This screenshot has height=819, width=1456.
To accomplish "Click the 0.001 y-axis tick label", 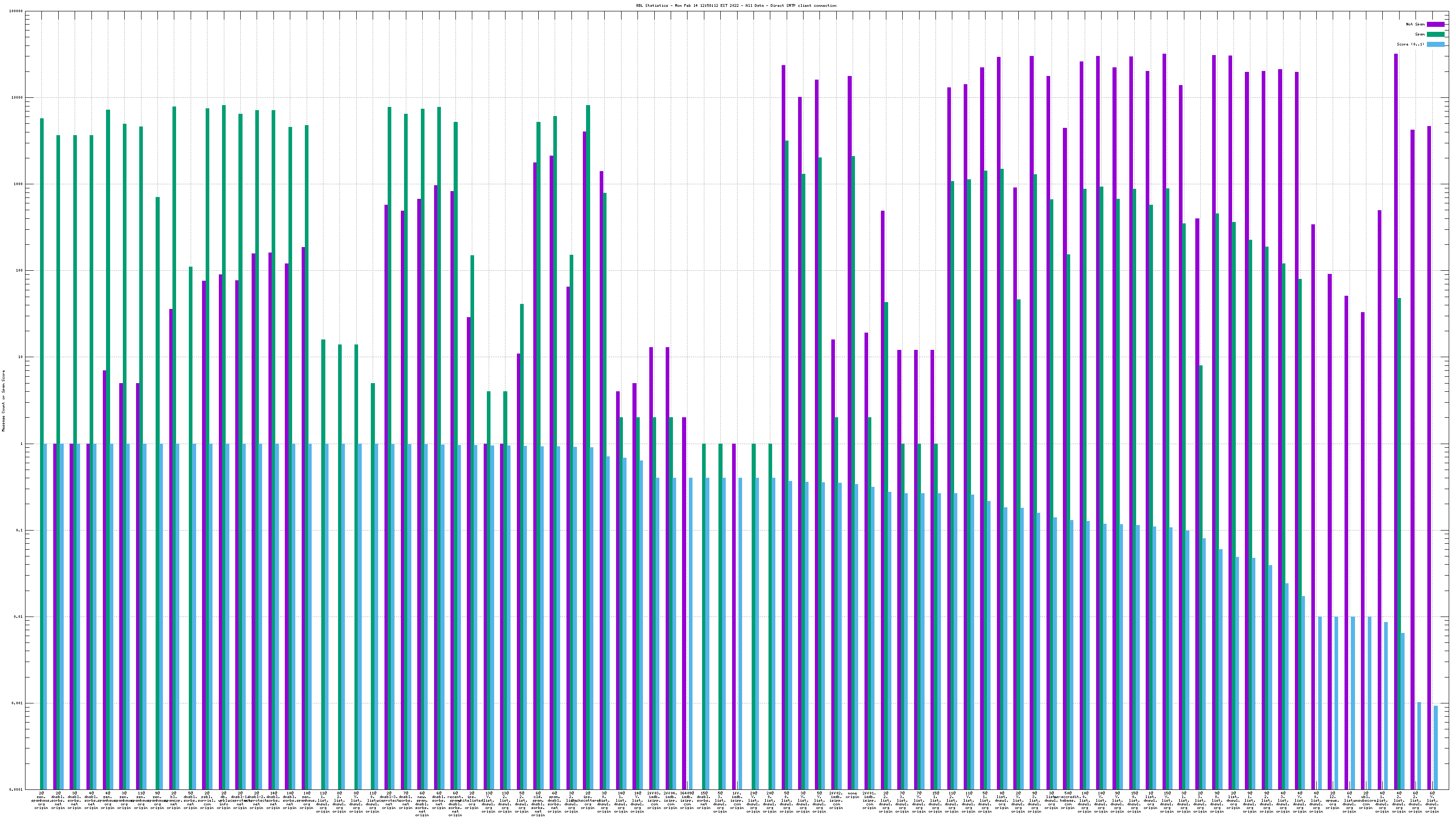I will (x=17, y=703).
